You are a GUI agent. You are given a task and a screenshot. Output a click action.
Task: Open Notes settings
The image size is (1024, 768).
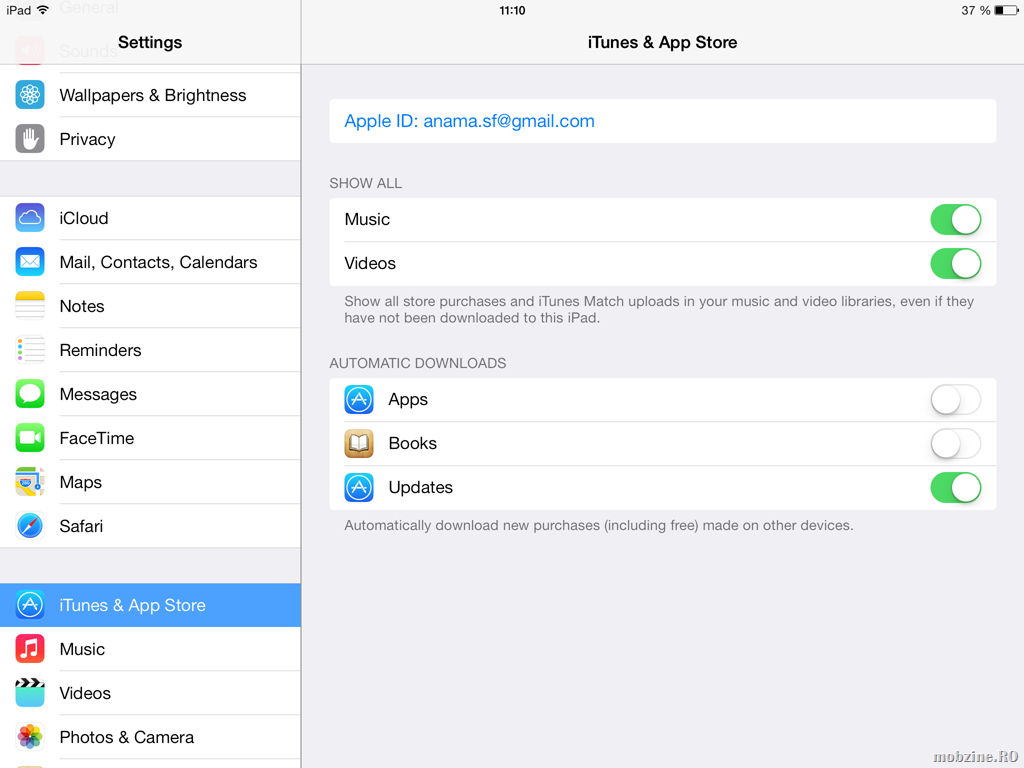click(150, 306)
